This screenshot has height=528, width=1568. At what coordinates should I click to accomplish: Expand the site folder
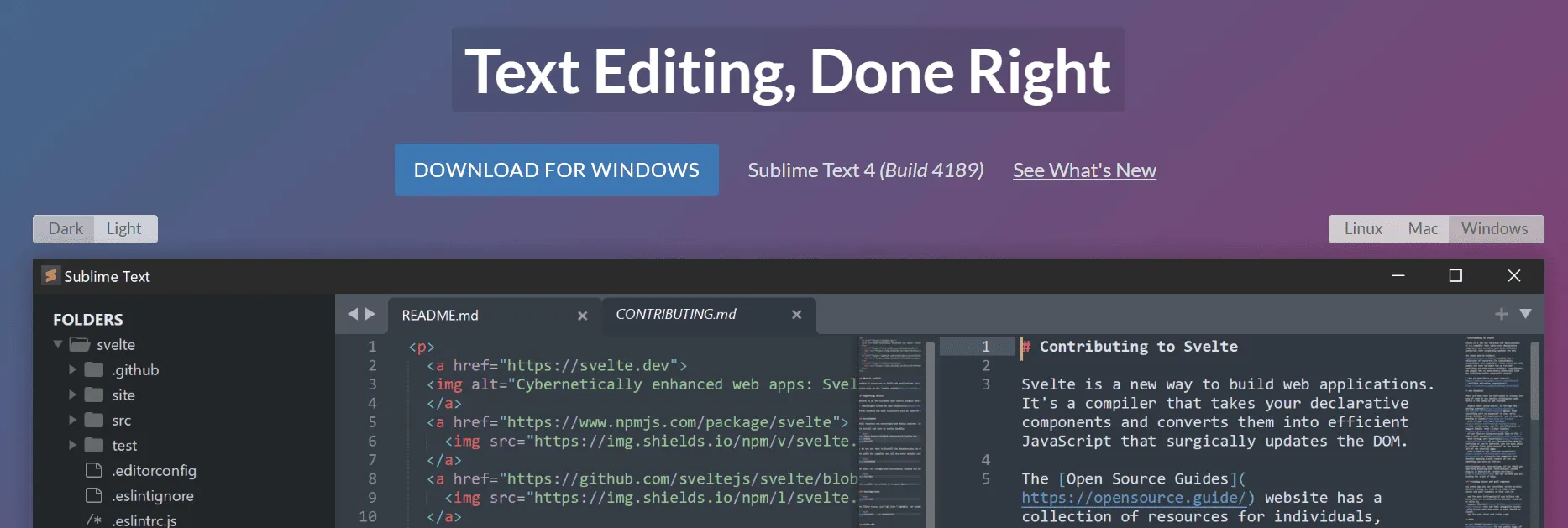(x=72, y=395)
